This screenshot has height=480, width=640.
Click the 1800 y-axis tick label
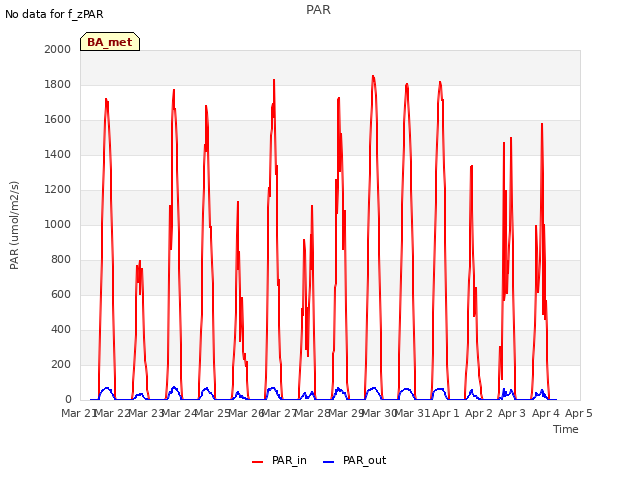click(58, 84)
